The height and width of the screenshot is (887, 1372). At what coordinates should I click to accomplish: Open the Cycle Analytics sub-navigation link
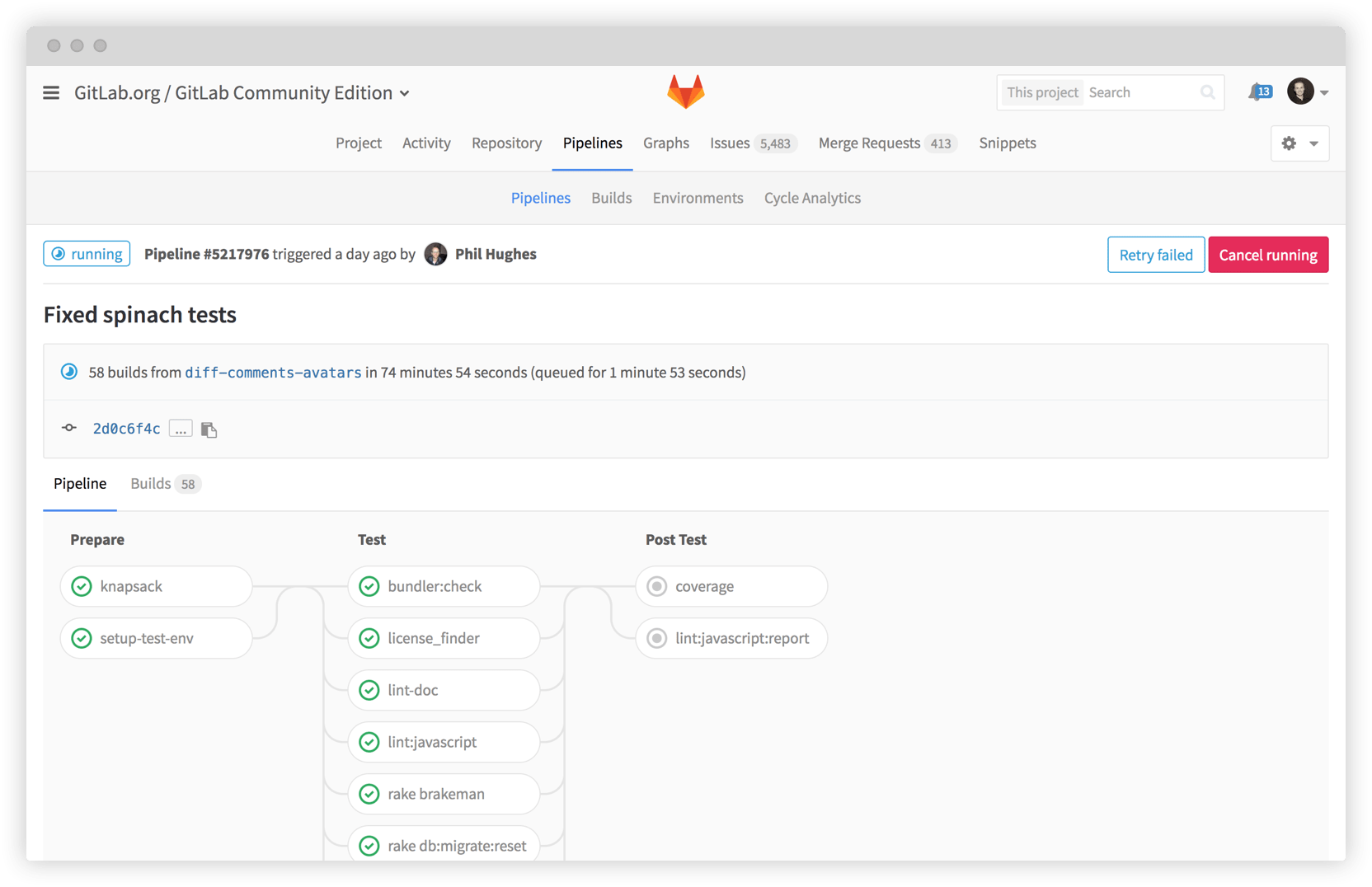coord(812,198)
